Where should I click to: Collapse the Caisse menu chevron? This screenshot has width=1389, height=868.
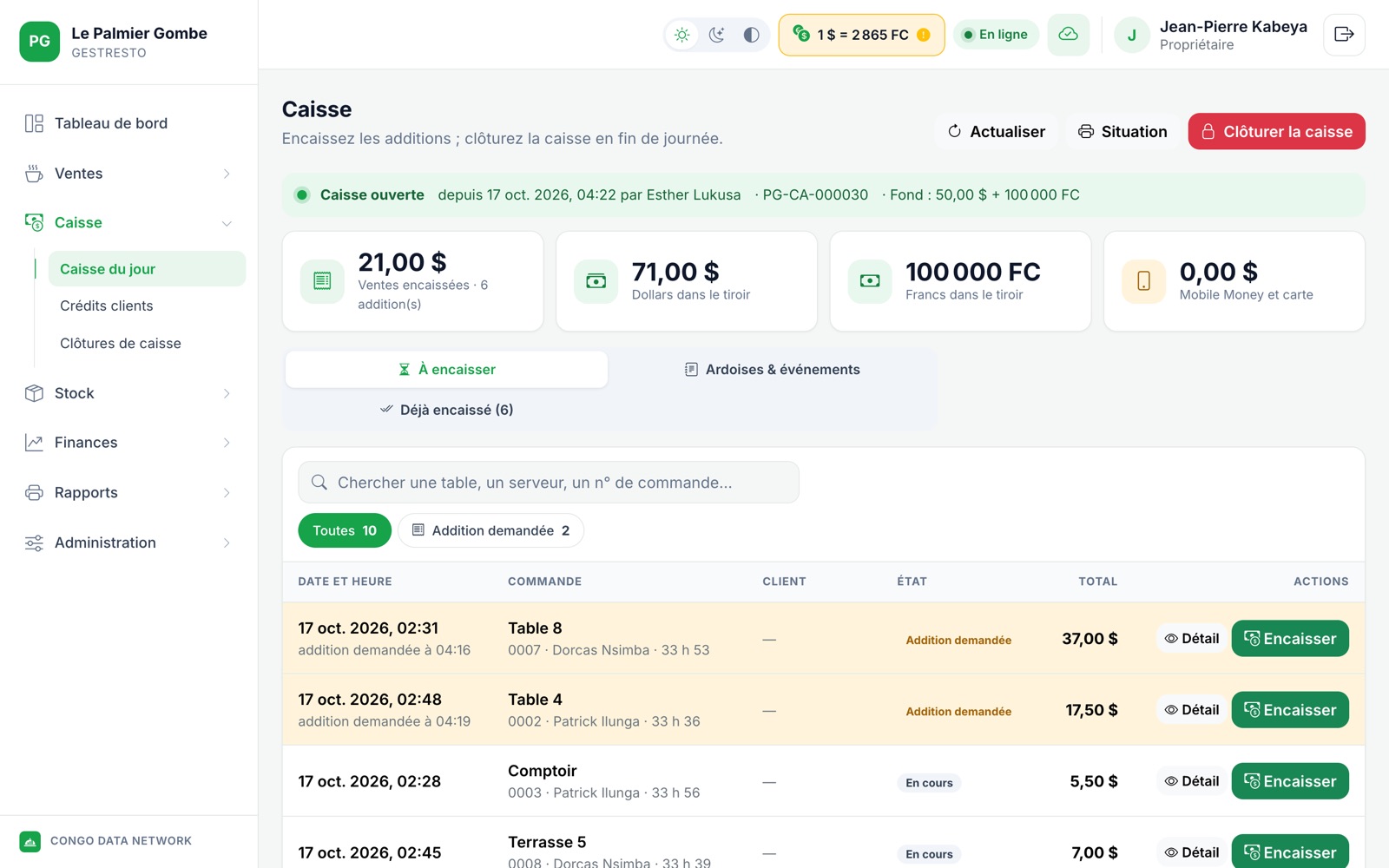[227, 223]
